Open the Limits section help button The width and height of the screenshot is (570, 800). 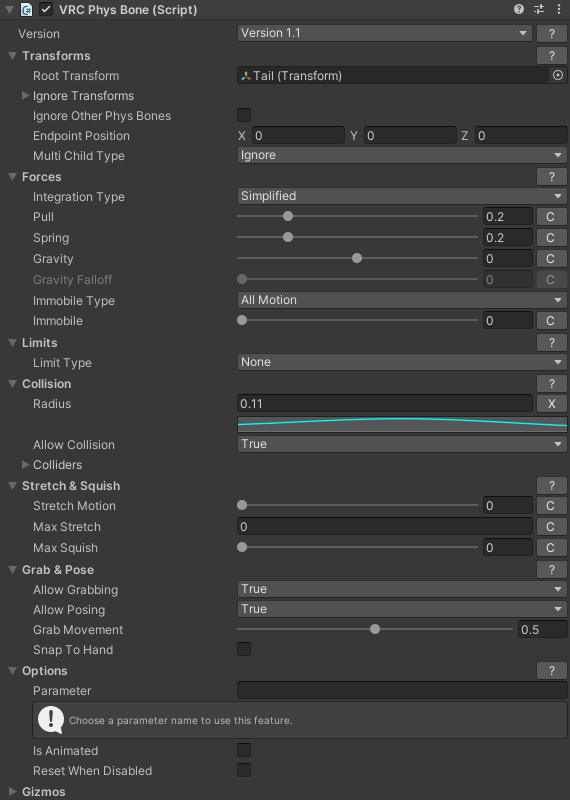click(x=552, y=342)
